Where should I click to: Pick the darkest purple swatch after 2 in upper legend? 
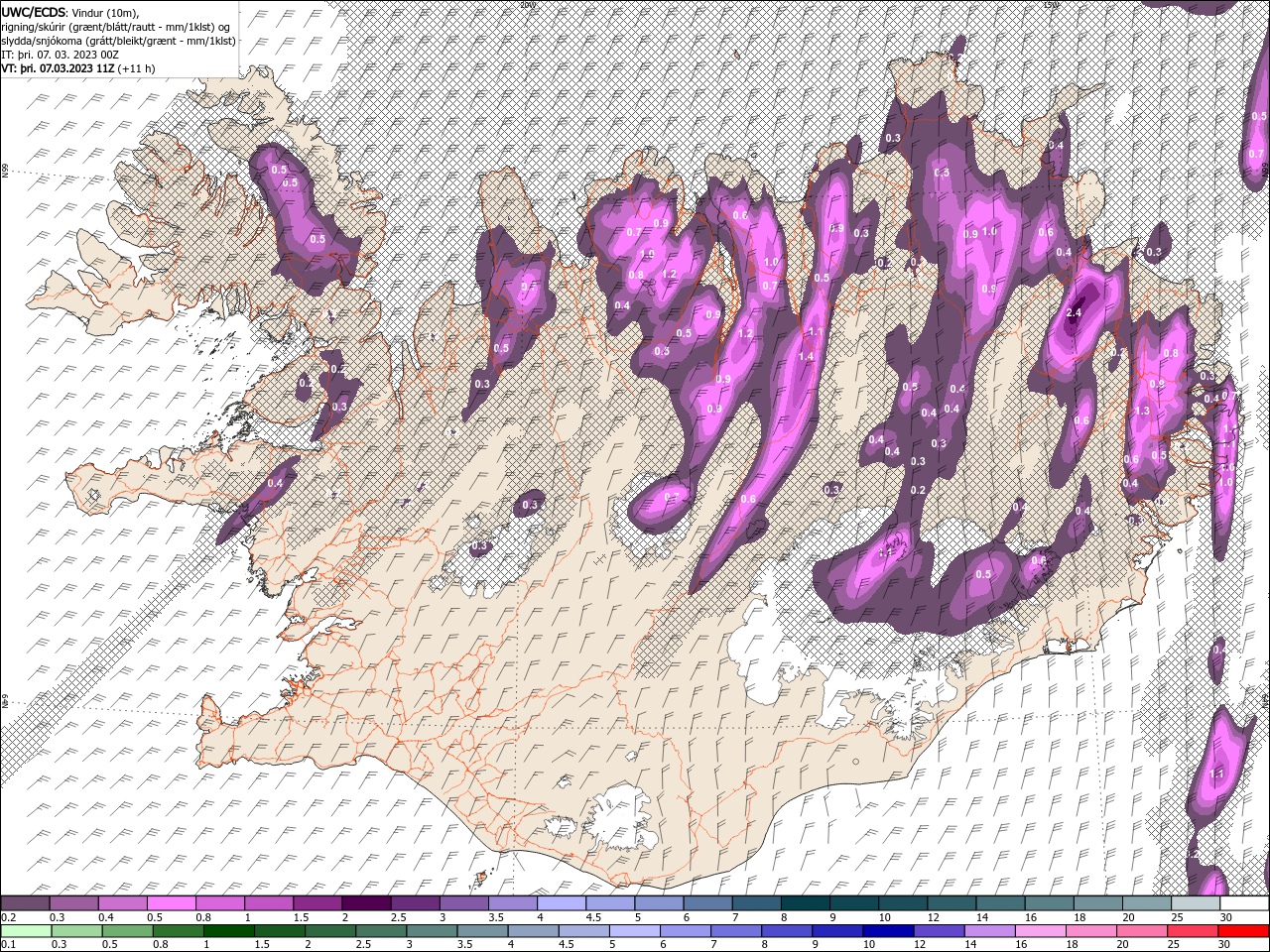(x=366, y=903)
